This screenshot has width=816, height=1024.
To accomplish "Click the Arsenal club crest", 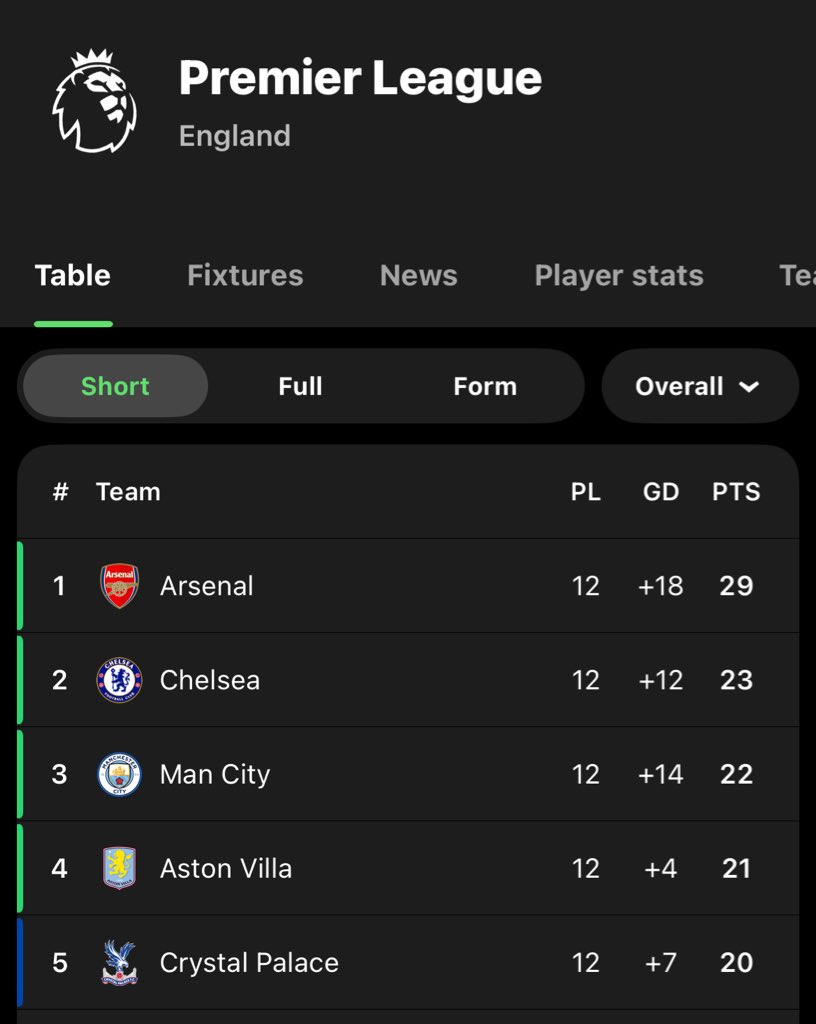I will (120, 586).
